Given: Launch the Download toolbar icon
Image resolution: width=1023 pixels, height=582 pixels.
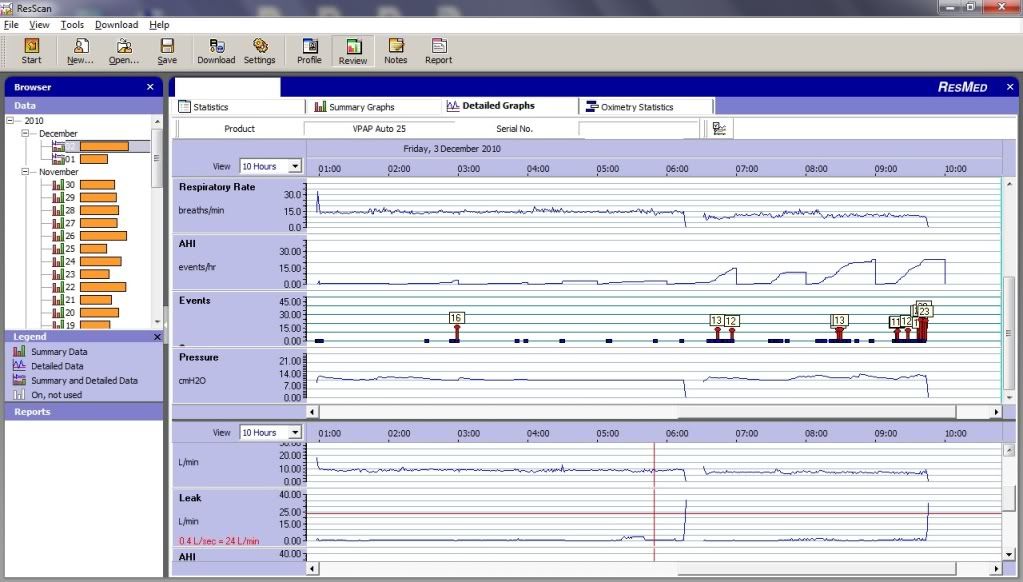Looking at the screenshot, I should [216, 51].
